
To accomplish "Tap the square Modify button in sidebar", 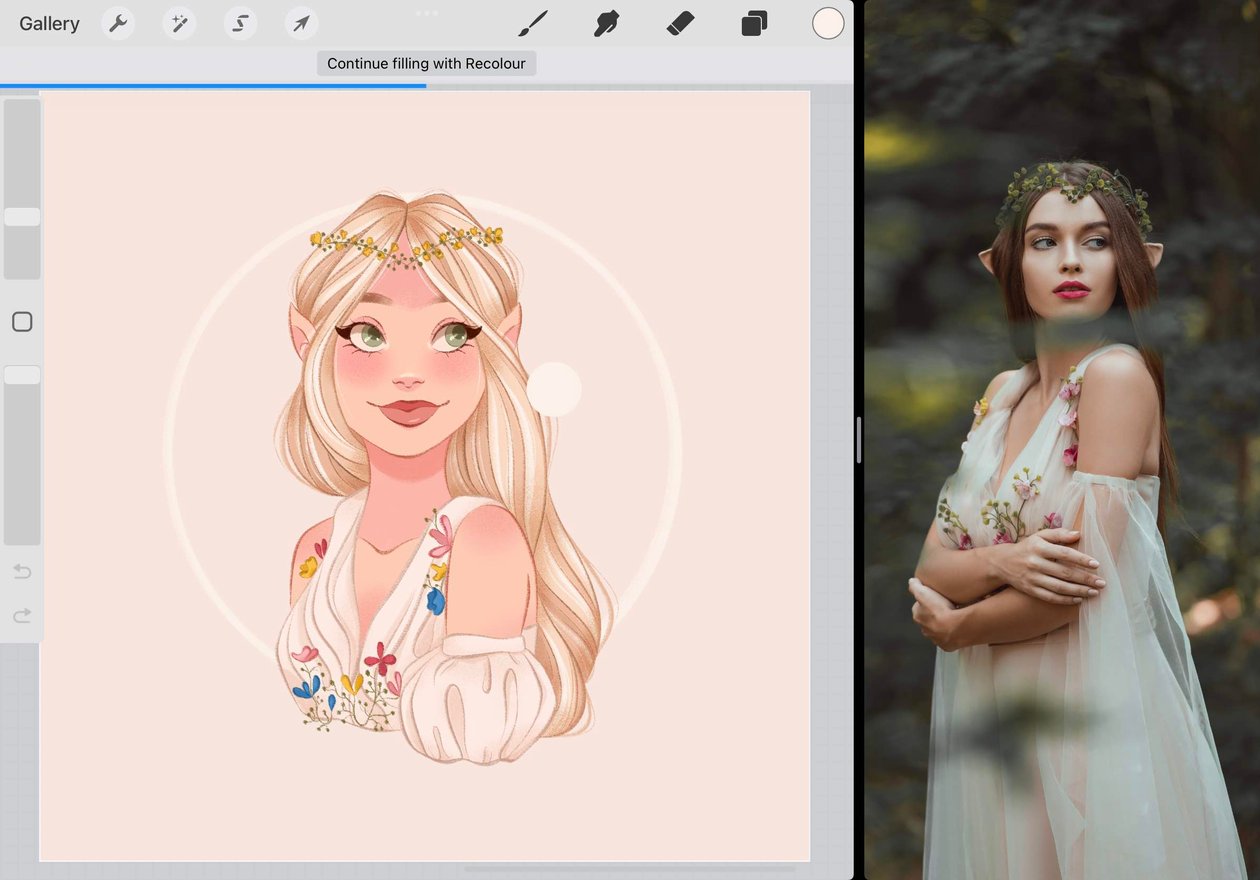I will [22, 322].
